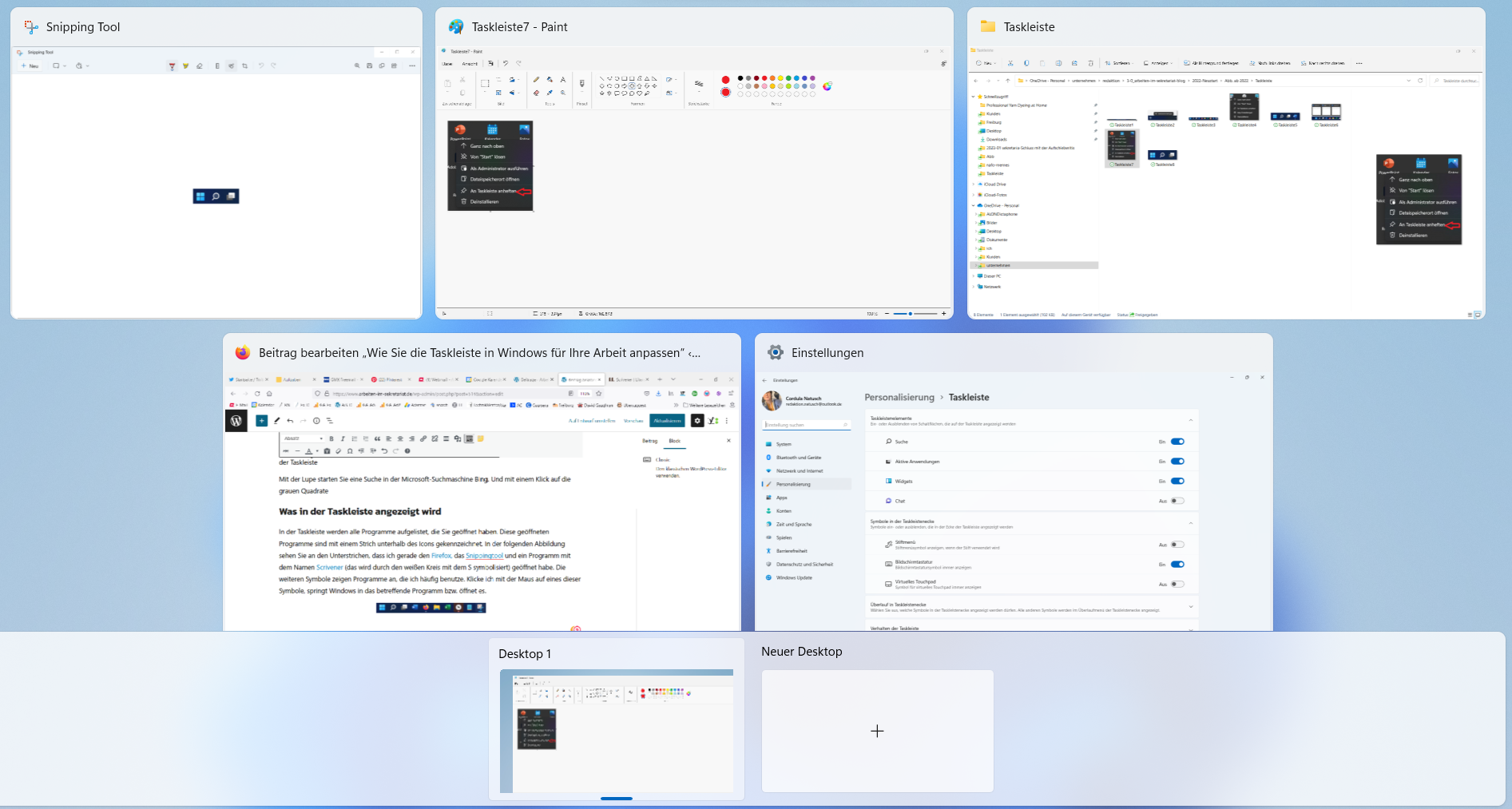Image resolution: width=1512 pixels, height=809 pixels.
Task: Disable the Widgets toggle in Einstellungen
Action: click(x=1177, y=481)
